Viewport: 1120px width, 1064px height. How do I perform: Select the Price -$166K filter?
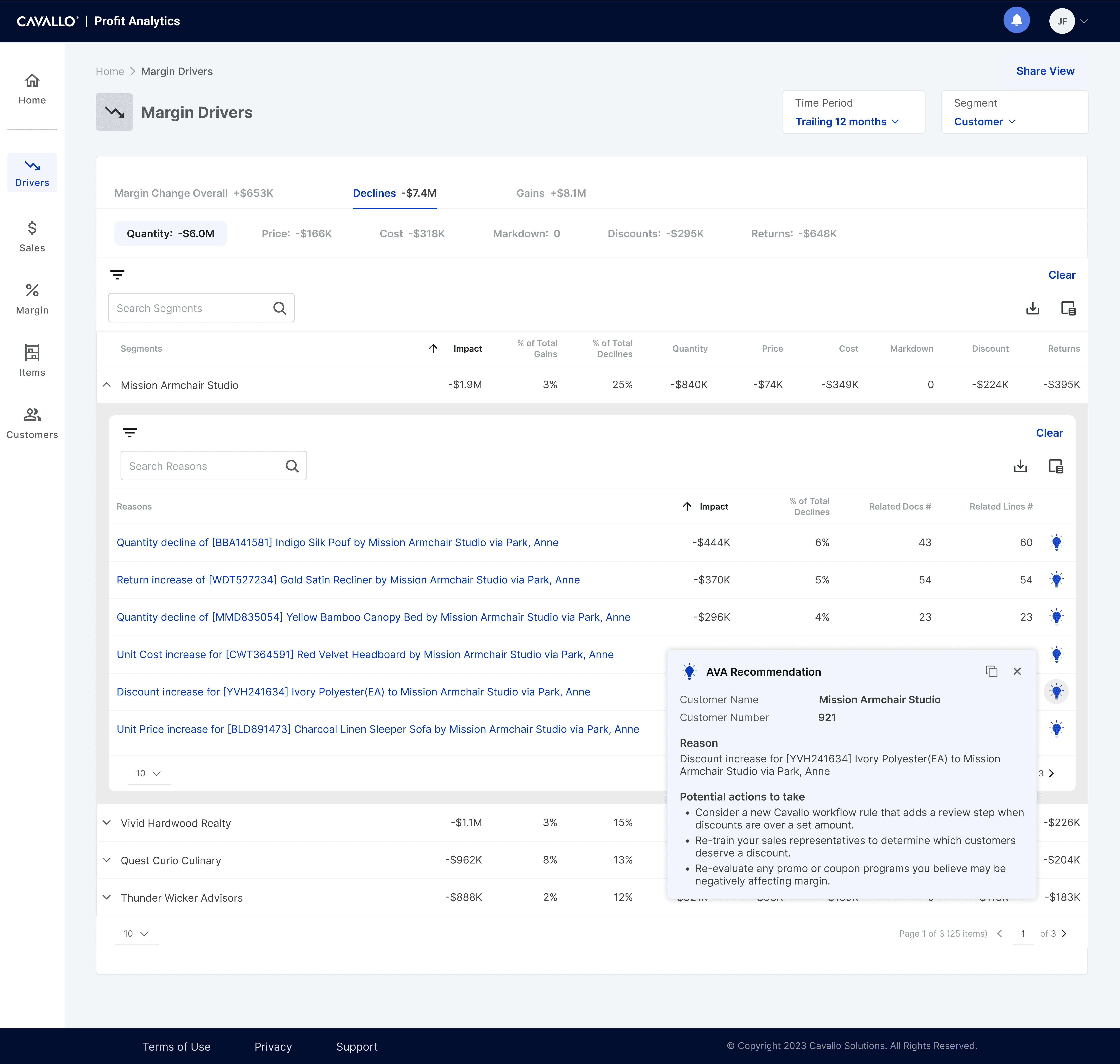[297, 234]
